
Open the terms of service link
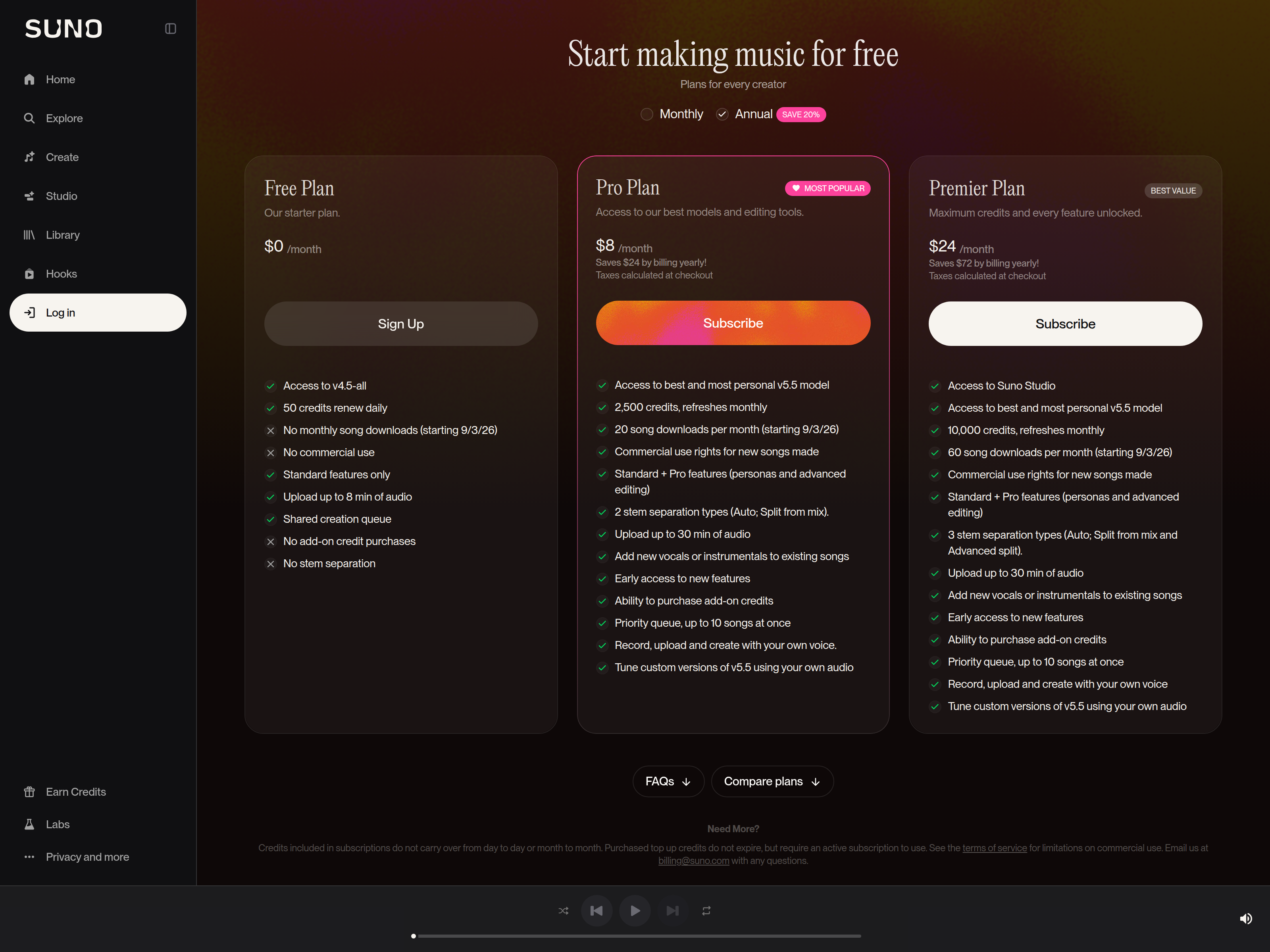[x=995, y=848]
